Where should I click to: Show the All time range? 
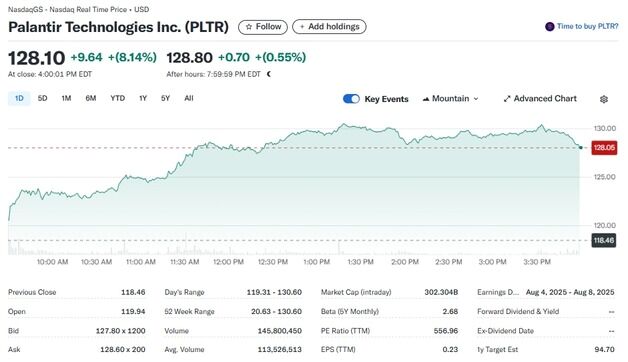click(189, 99)
